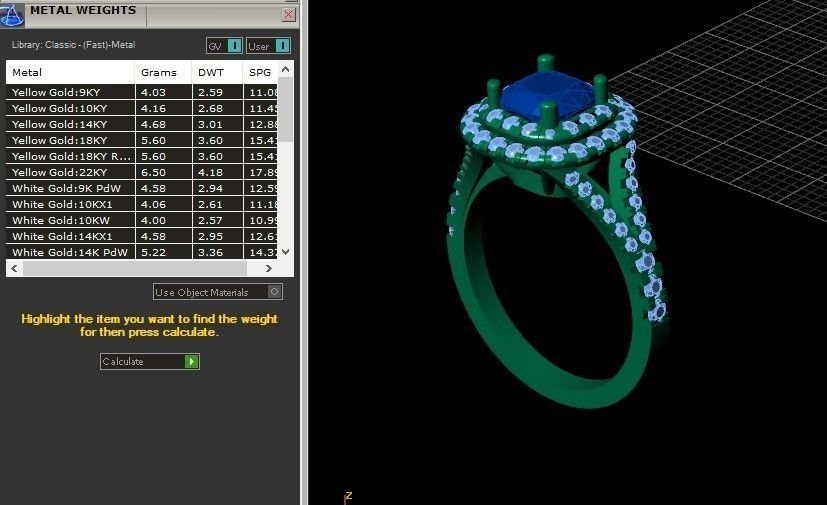Select White Gold:9K PdW row
This screenshot has height=505, width=827.
pos(142,188)
